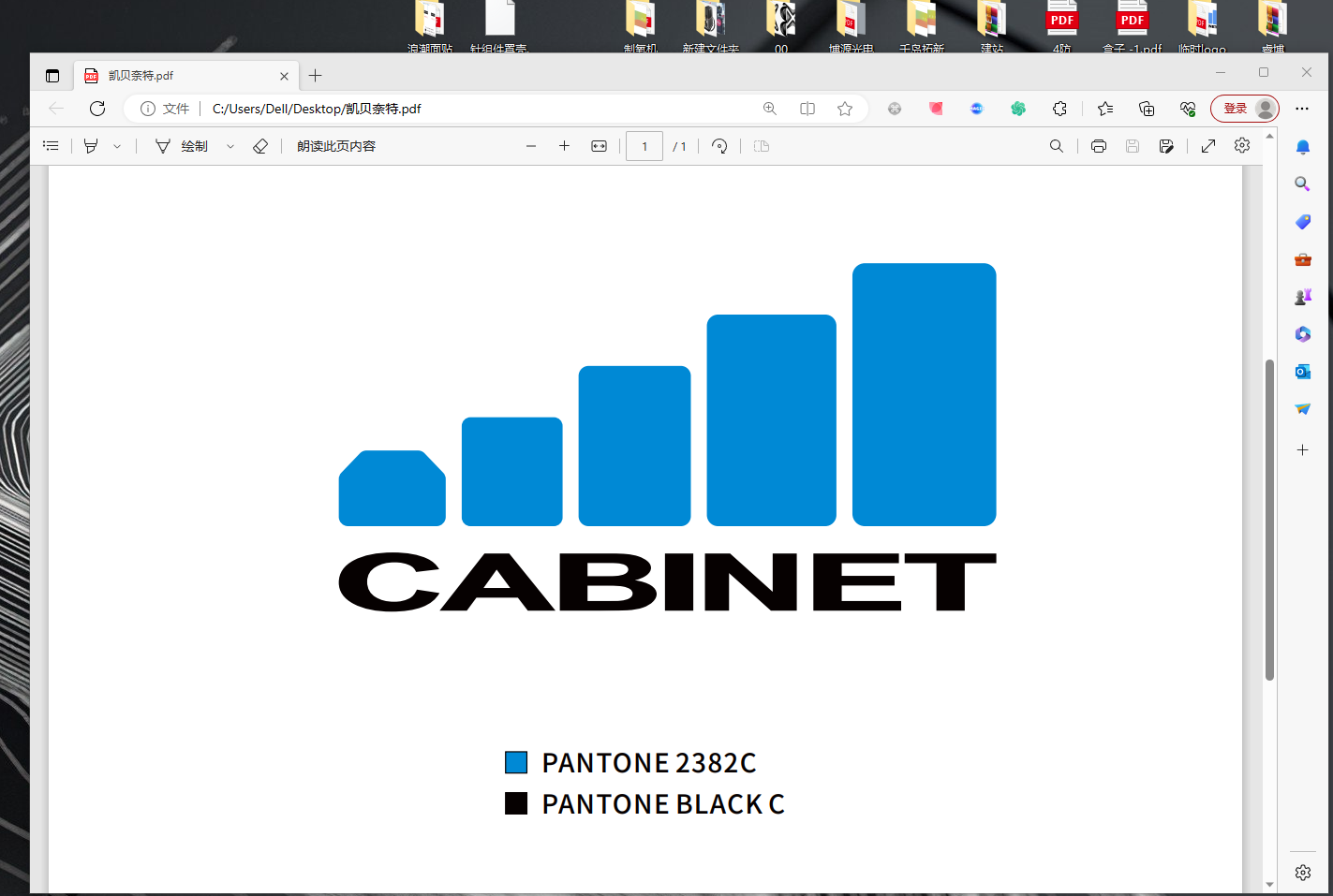Screen dimensions: 1333x896
Task: Open Drop paper plane sidebar icon
Action: click(1303, 409)
